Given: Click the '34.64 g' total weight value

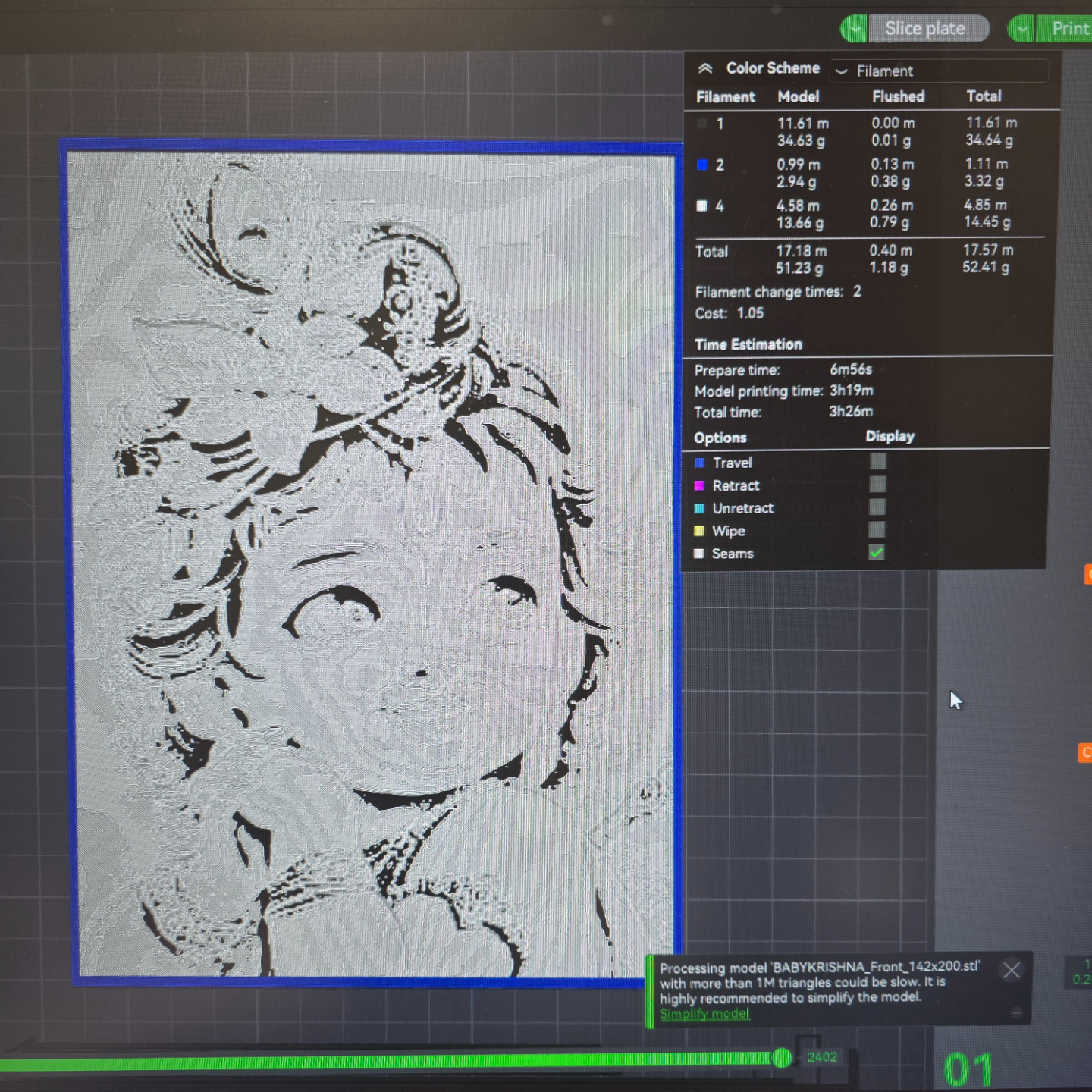Looking at the screenshot, I should 989,140.
